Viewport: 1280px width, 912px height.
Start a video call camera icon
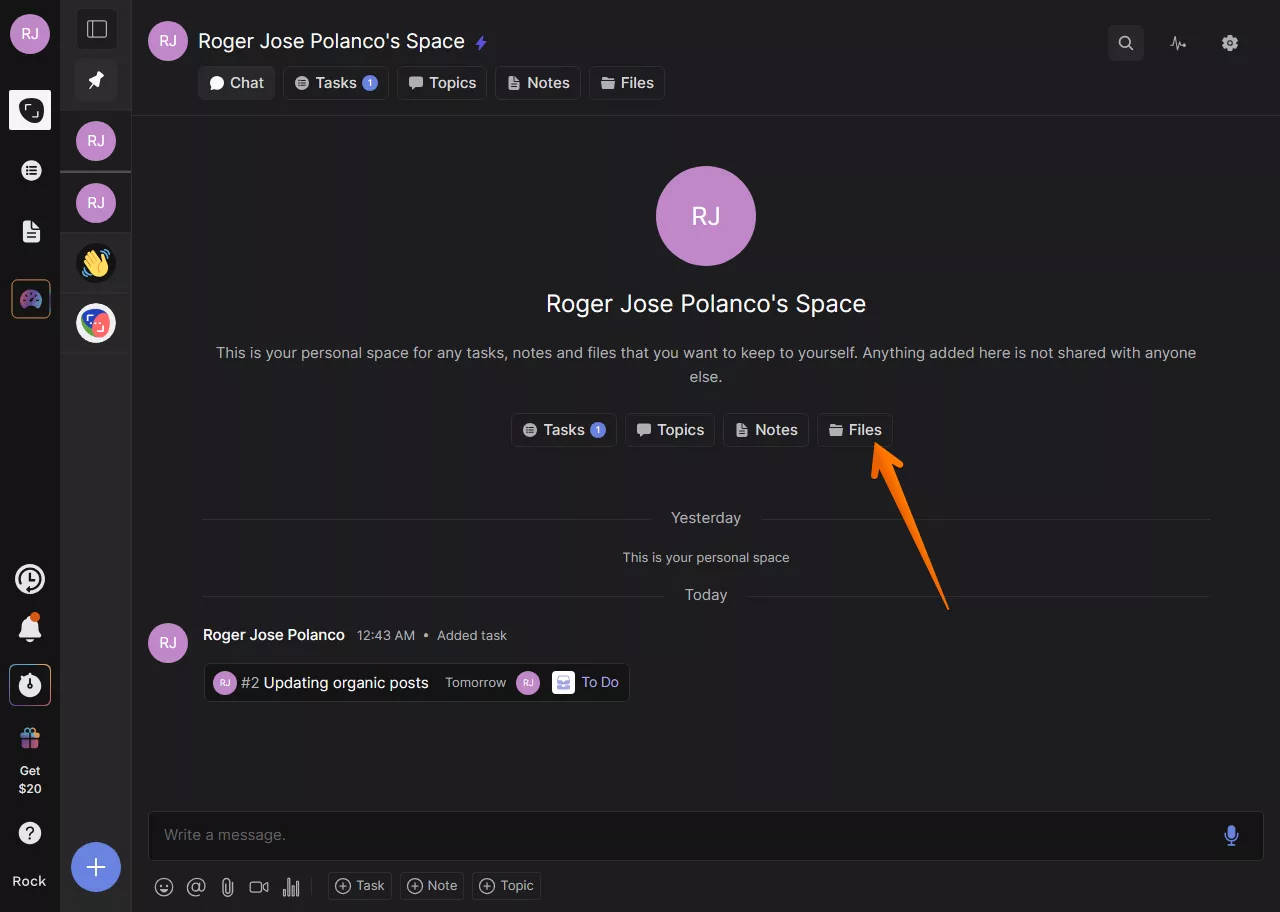point(259,887)
